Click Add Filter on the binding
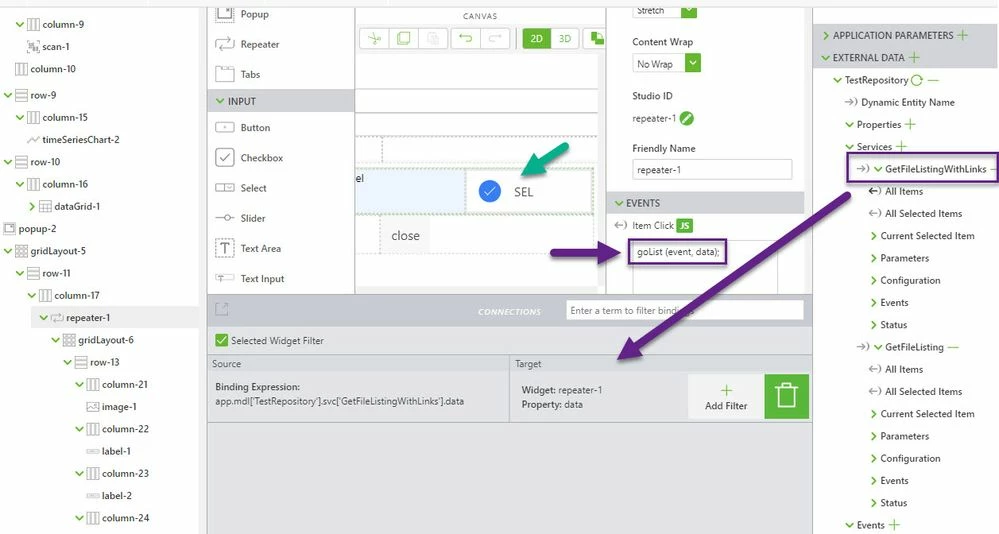999x534 pixels. tap(726, 397)
